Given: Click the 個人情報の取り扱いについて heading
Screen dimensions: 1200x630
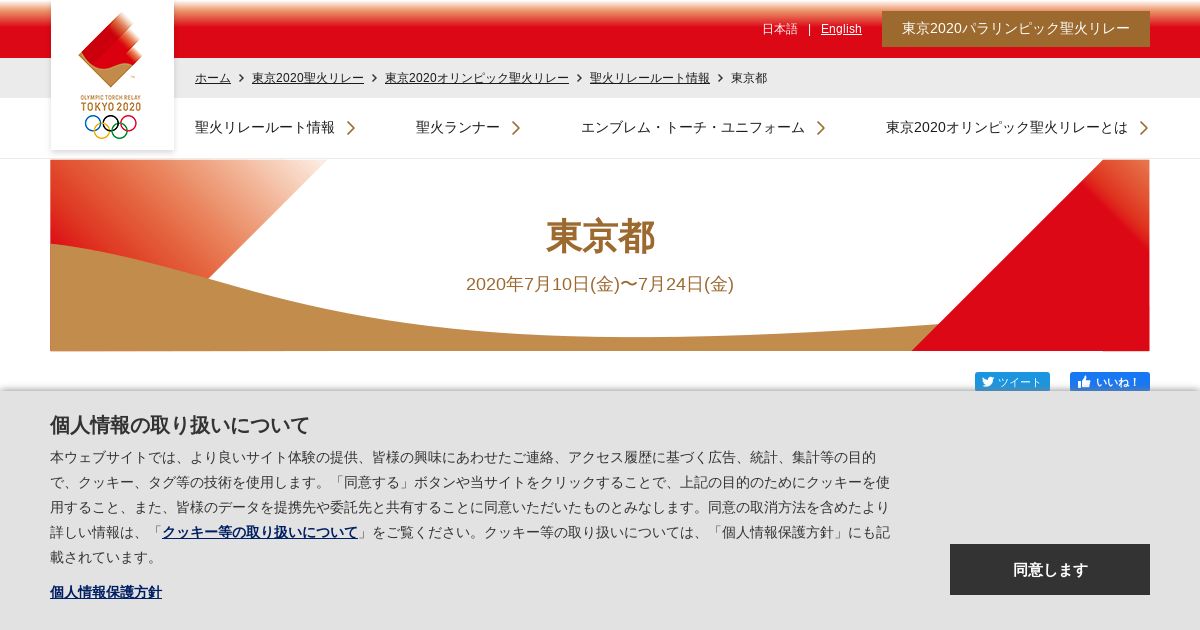Looking at the screenshot, I should click(180, 425).
